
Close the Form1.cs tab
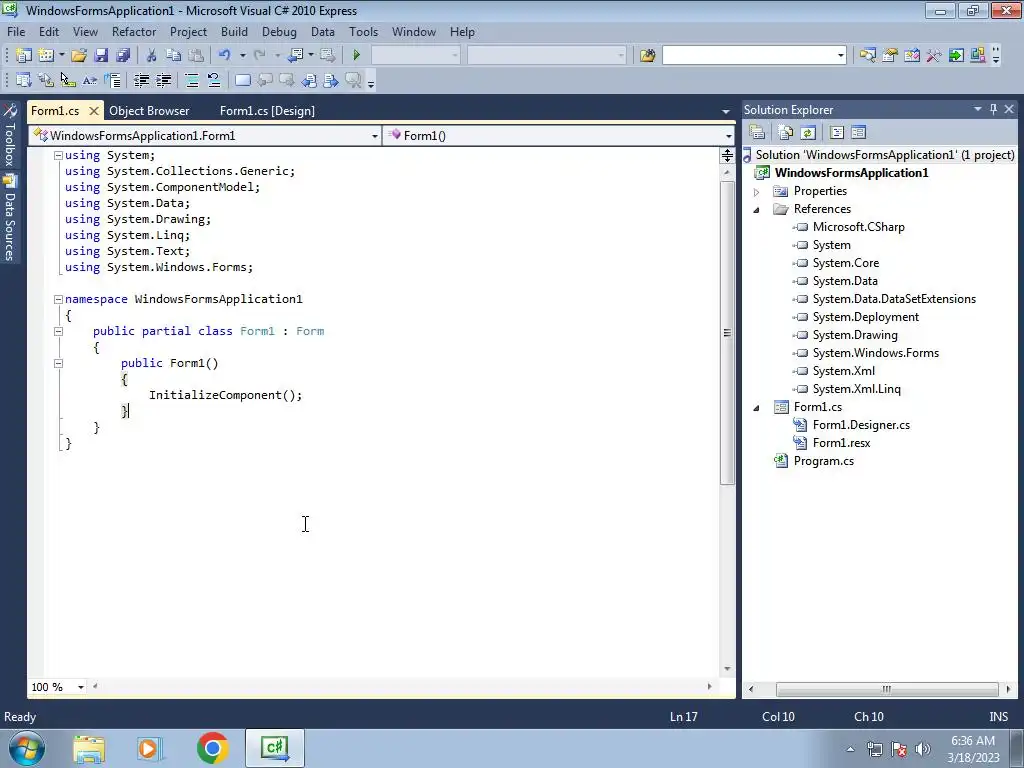(93, 111)
